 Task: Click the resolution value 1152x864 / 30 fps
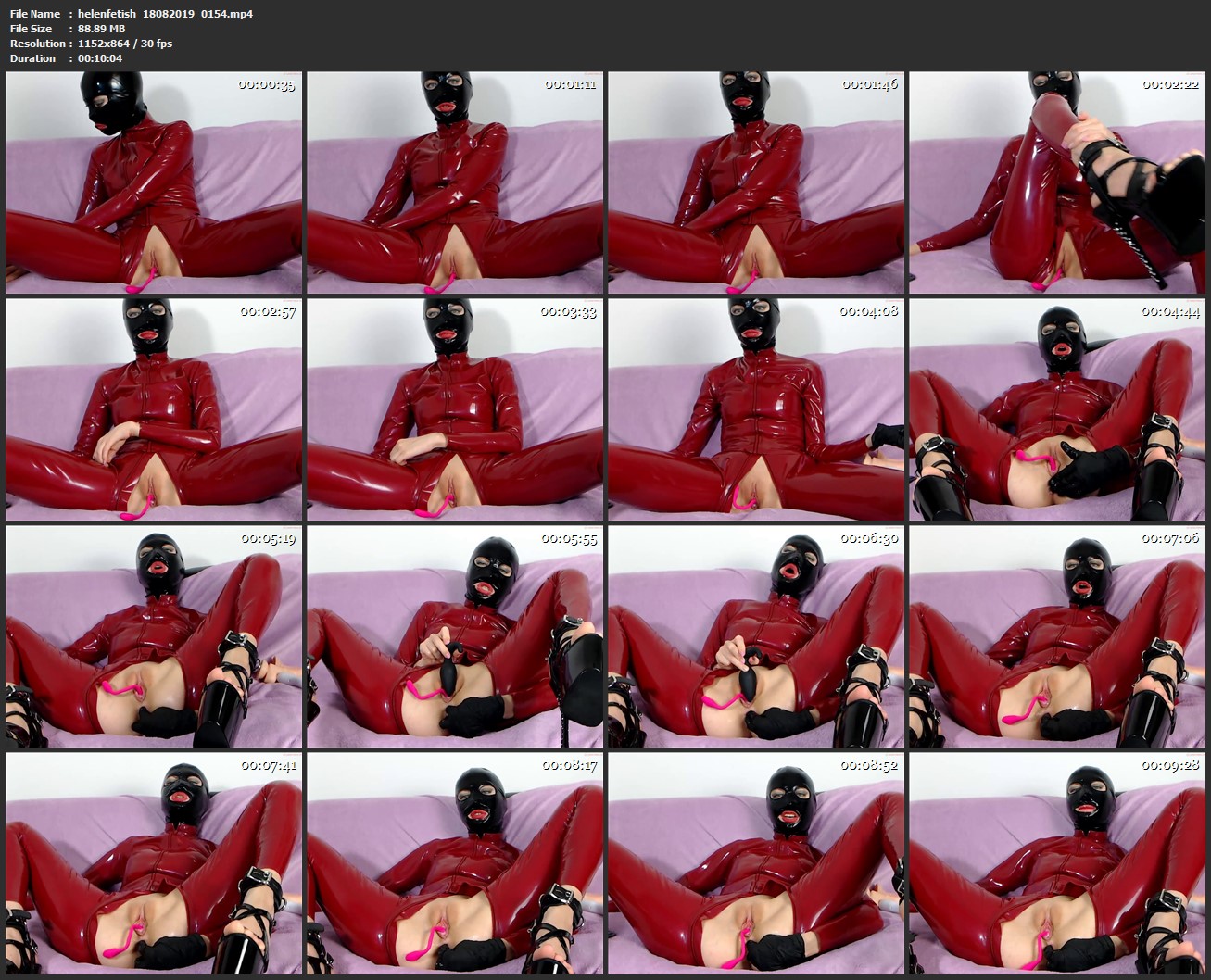[x=125, y=44]
